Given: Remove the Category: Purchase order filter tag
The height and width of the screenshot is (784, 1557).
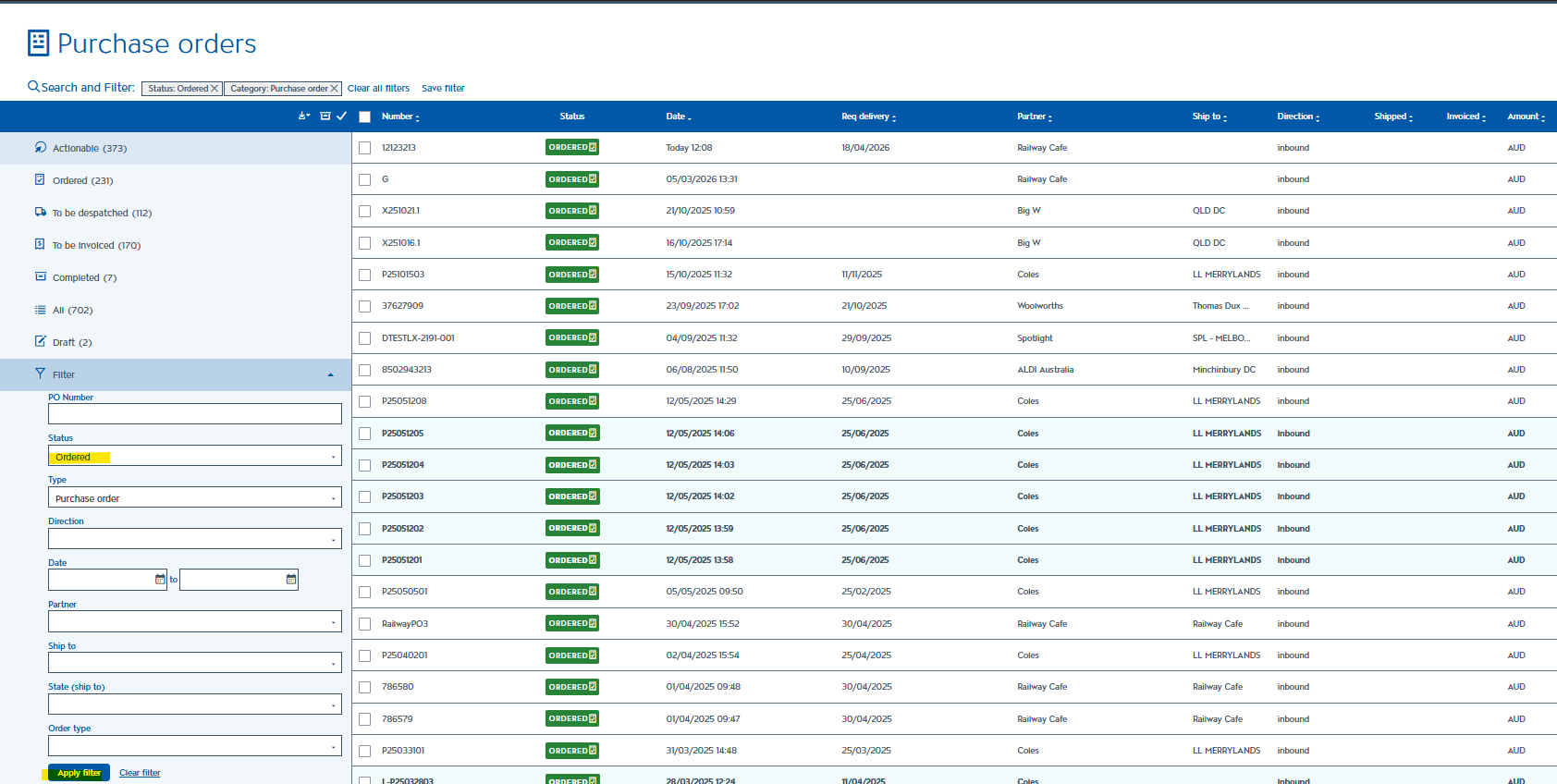Looking at the screenshot, I should point(334,89).
